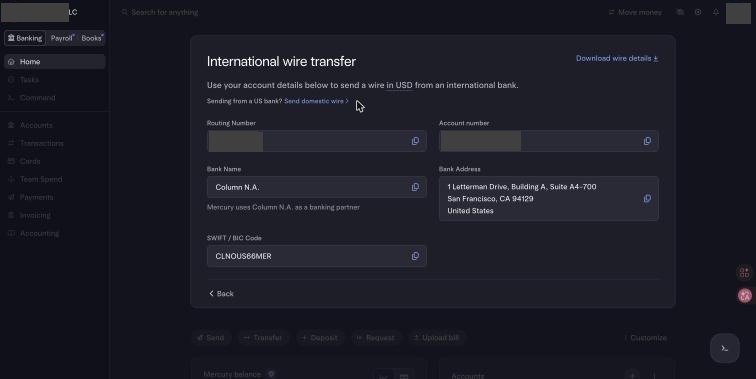Switch to Banking tab
The width and height of the screenshot is (756, 379).
coord(25,38)
